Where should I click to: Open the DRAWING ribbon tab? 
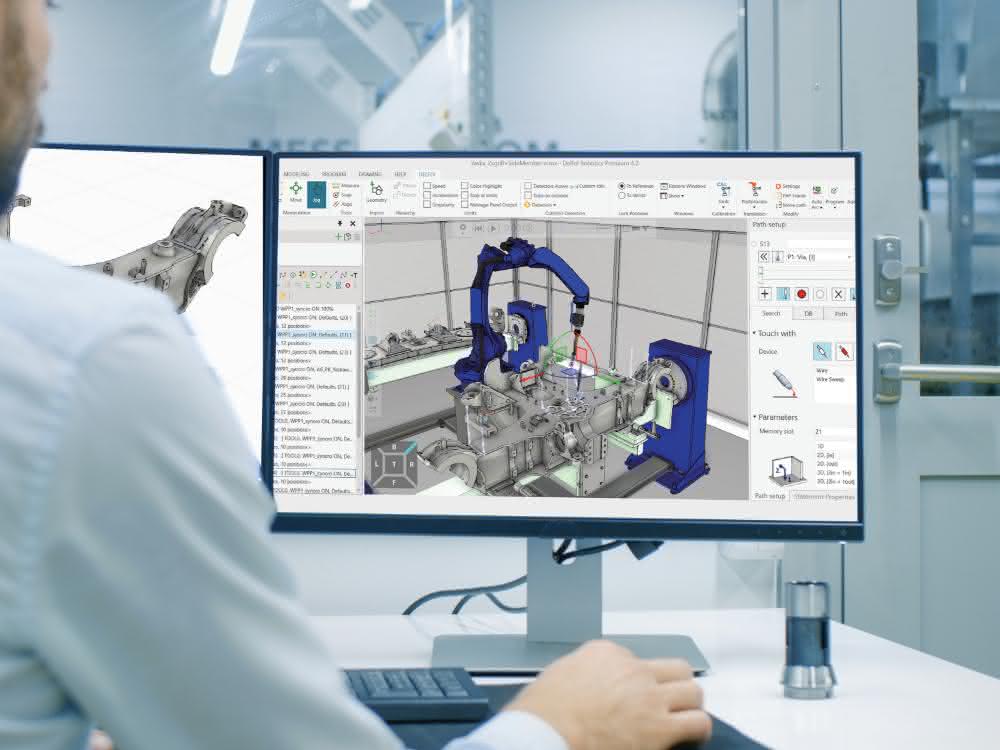370,174
